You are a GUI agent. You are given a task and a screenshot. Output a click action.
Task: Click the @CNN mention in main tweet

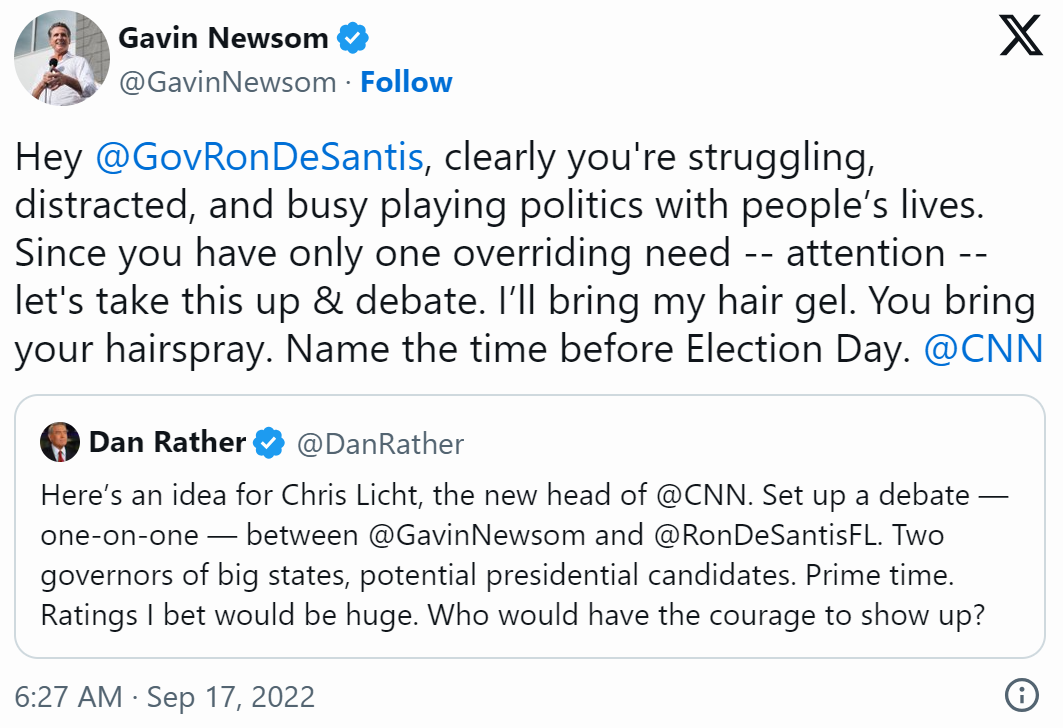984,349
